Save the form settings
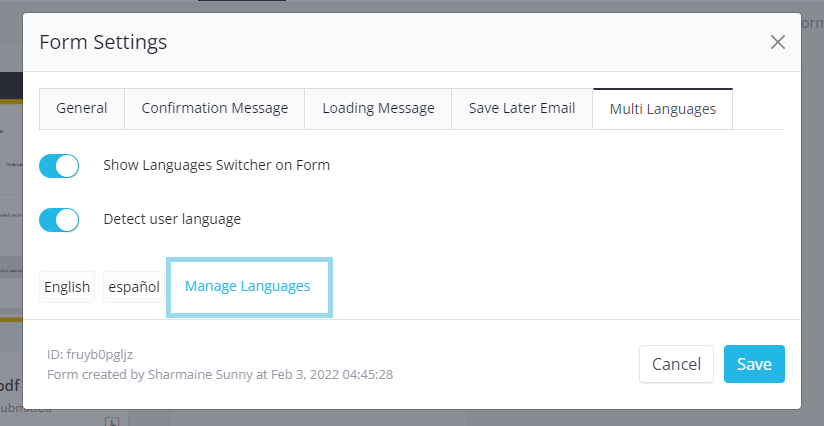Screen dimensions: 824x426 tap(754, 364)
